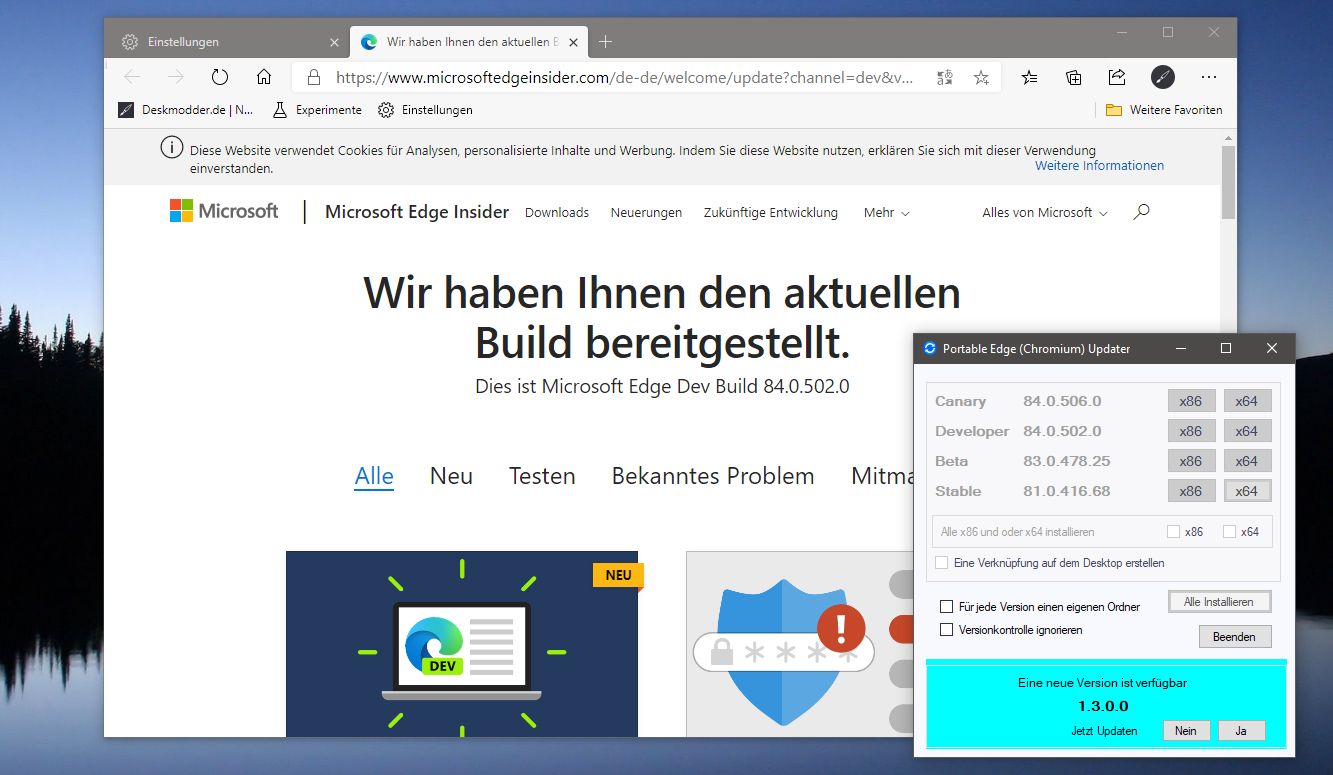Decline the update with Nein
This screenshot has width=1333, height=775.
click(x=1186, y=731)
